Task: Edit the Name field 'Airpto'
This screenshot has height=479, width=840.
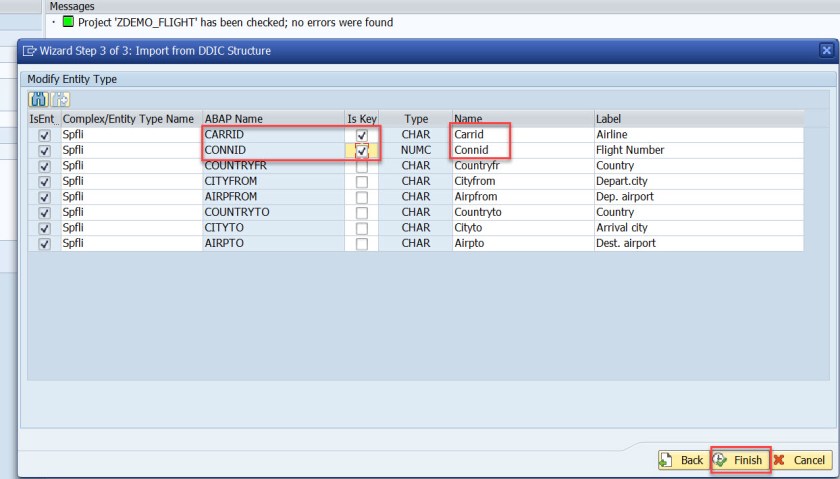Action: click(x=523, y=243)
